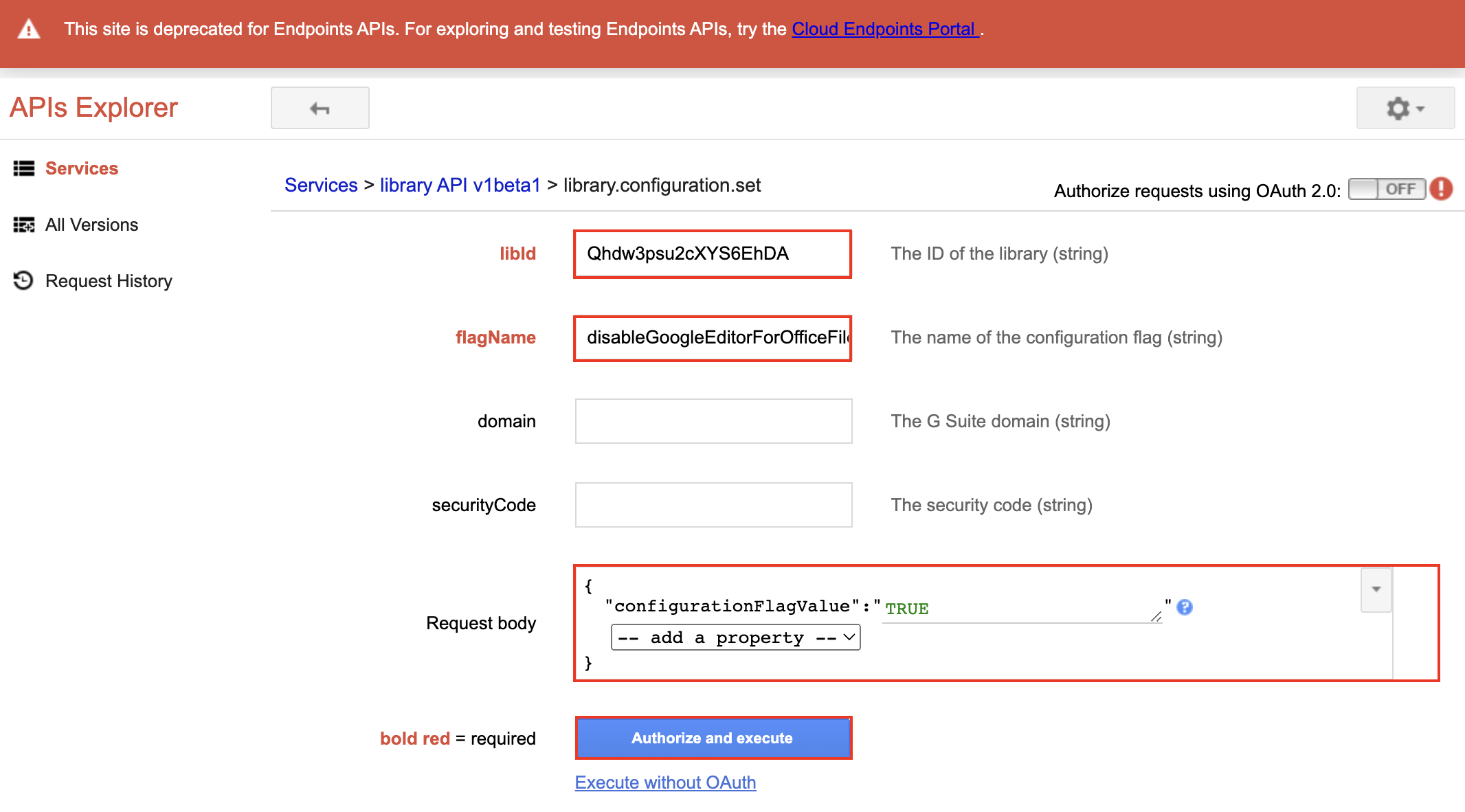Click the blue help icon beside configurationFlagValue
1465x812 pixels.
pyautogui.click(x=1184, y=607)
